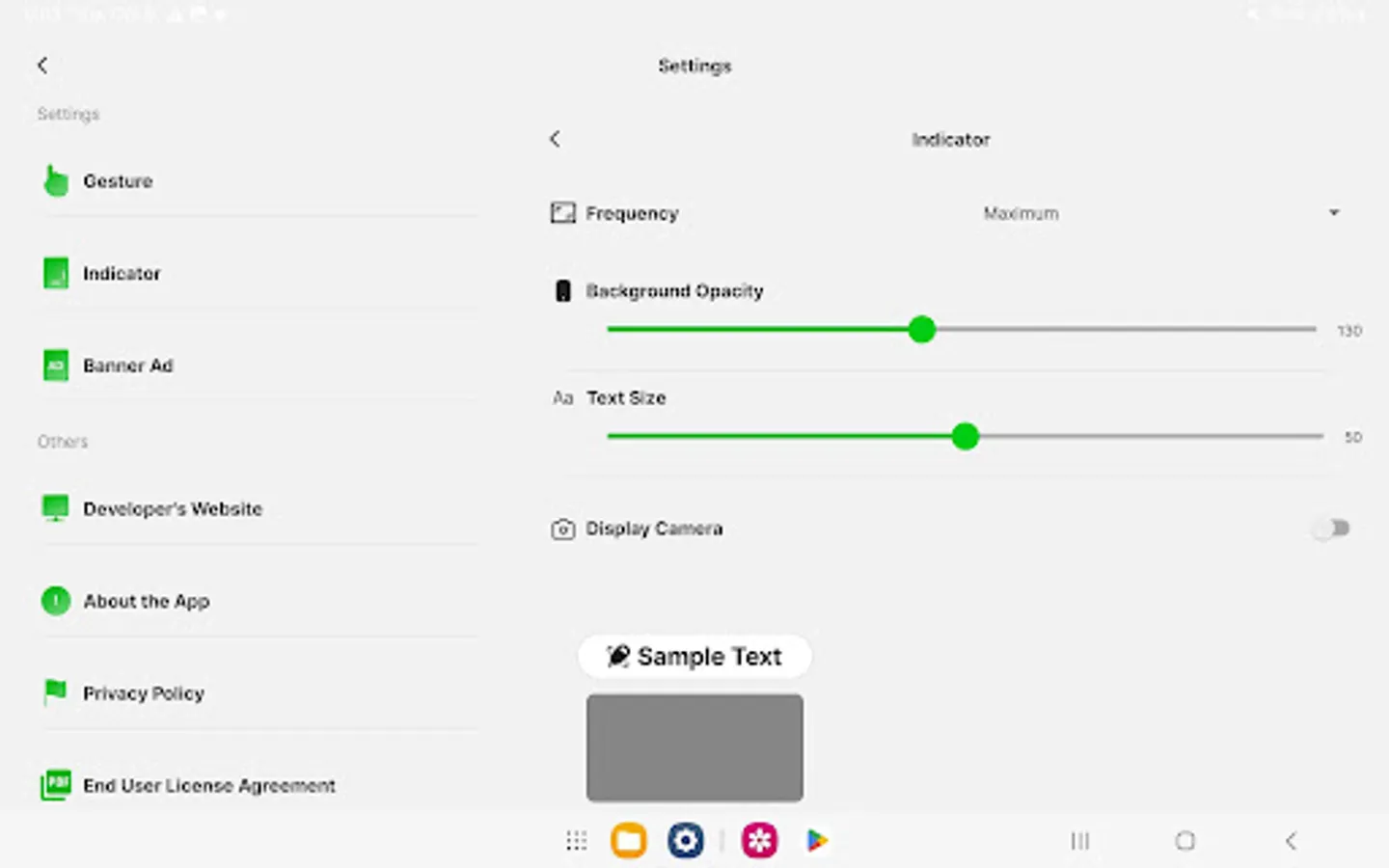
Task: Click the Text Size Aa icon
Action: click(562, 397)
